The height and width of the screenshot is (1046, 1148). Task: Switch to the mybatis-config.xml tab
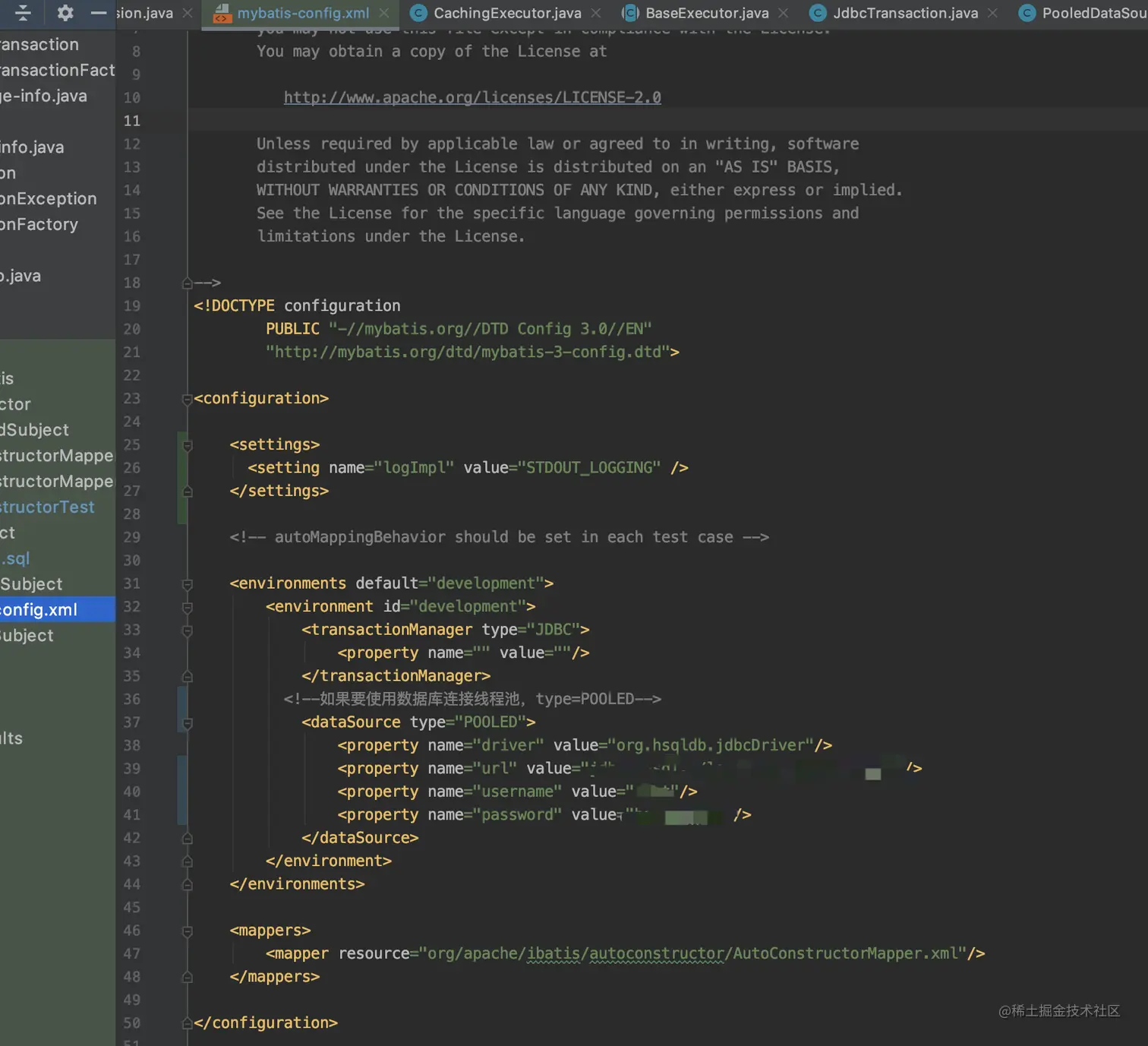click(303, 14)
